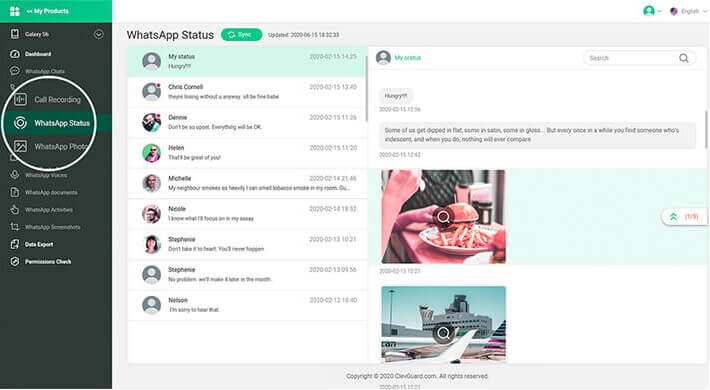The image size is (710, 390).
Task: Click the status detail pane scrollbar
Action: 705,129
